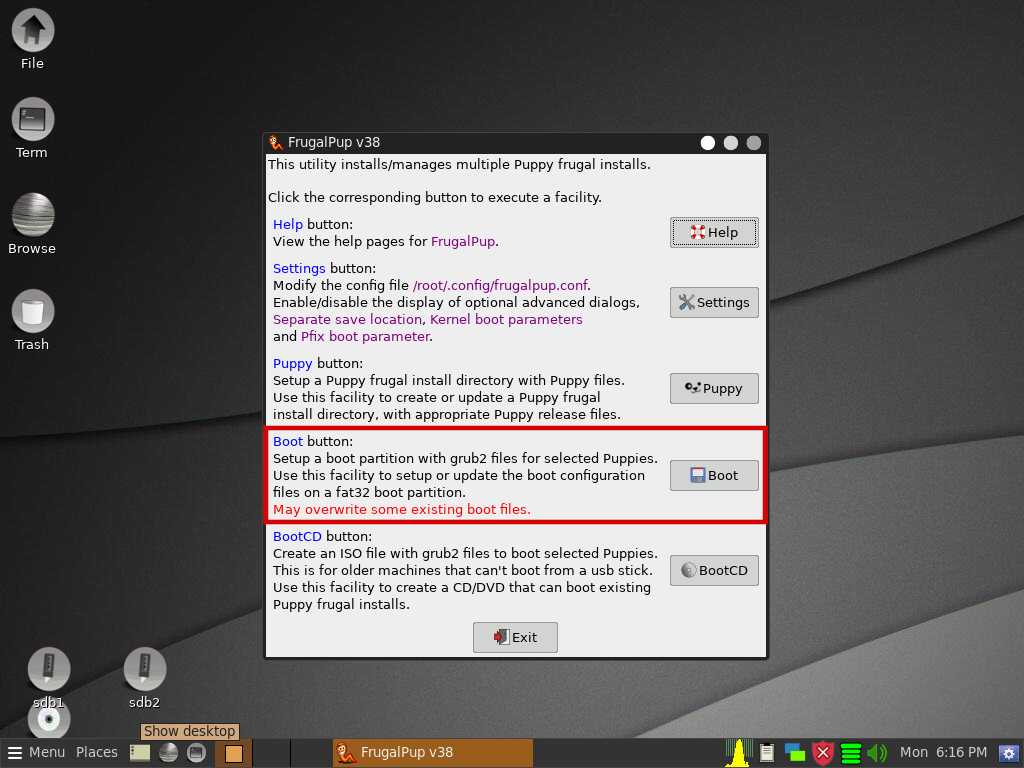1024x768 pixels.
Task: Click the volume speaker tray icon
Action: (877, 753)
